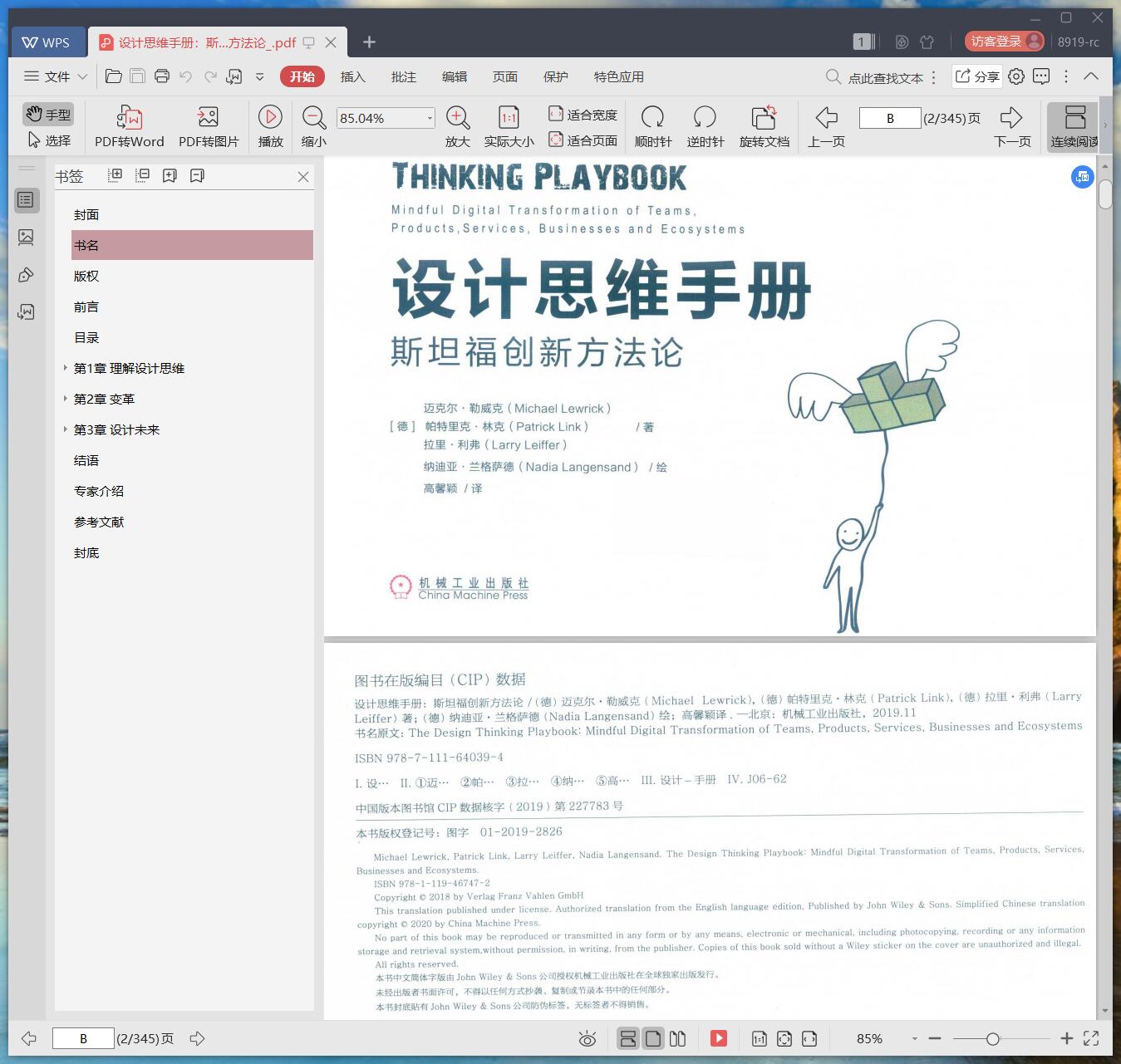This screenshot has width=1121, height=1064.
Task: Toggle 连续阅读 continuous reading mode
Action: (1074, 126)
